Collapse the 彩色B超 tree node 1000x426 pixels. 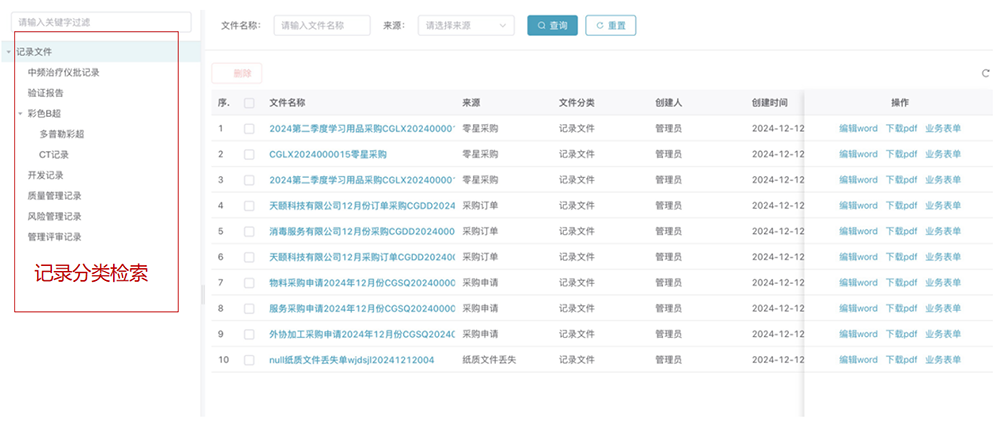(20, 113)
